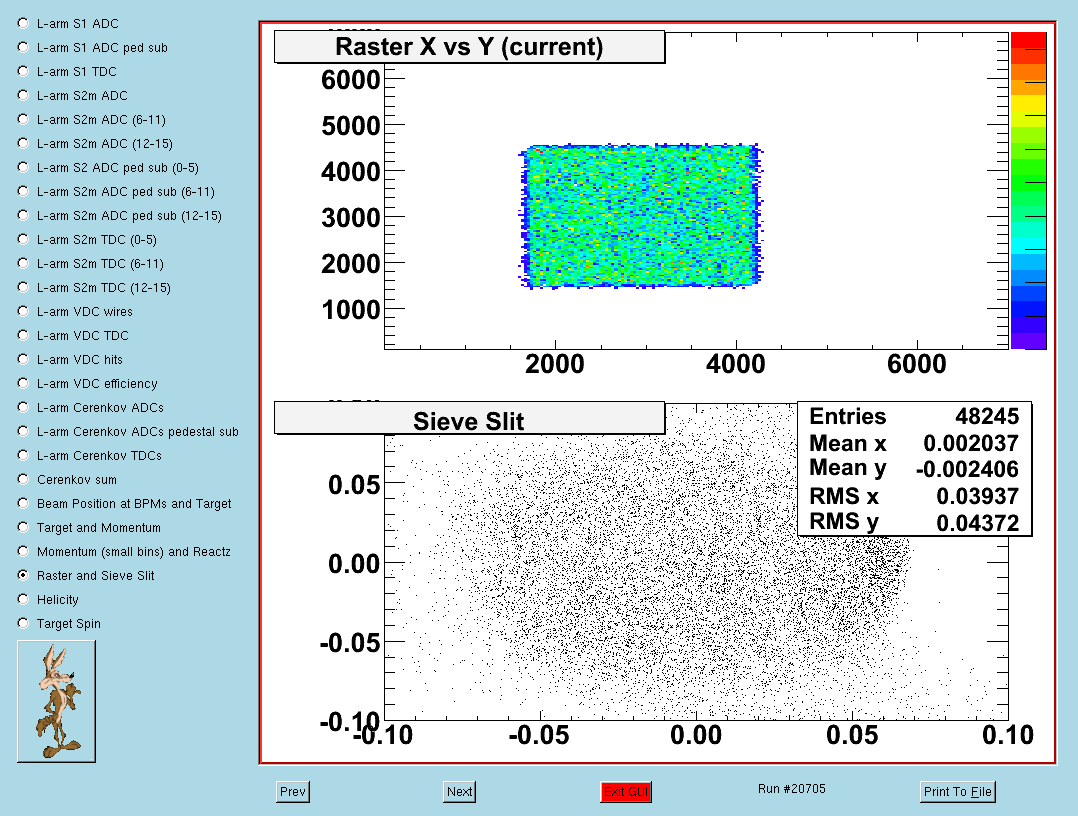Image resolution: width=1078 pixels, height=816 pixels.
Task: Click the Mean x value 0.002037
Action: (971, 443)
